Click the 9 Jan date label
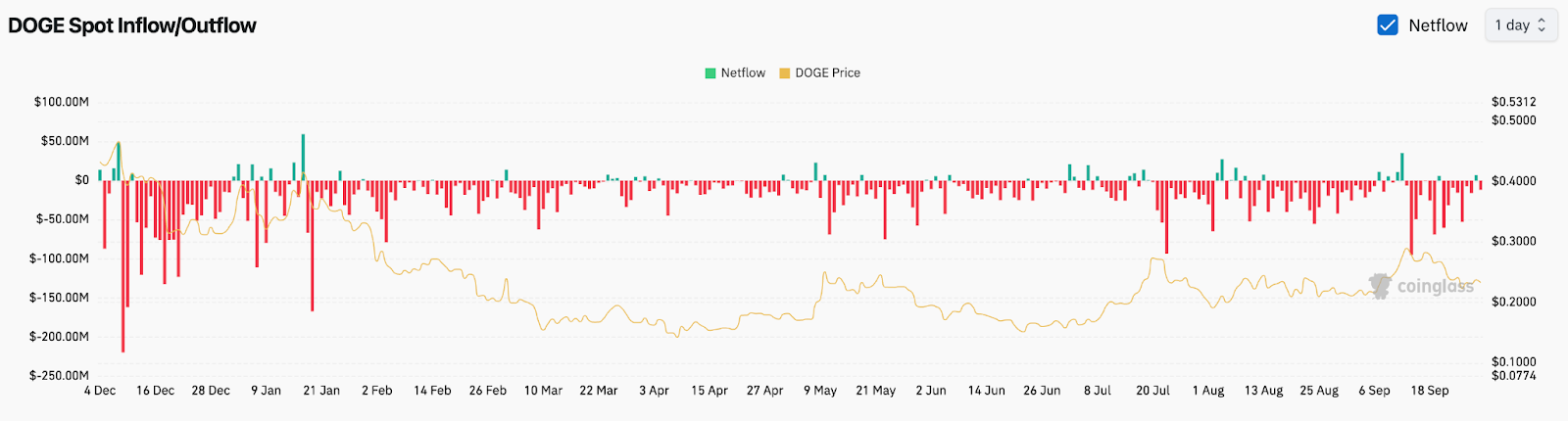Viewport: 1568px width, 421px height. (x=267, y=391)
